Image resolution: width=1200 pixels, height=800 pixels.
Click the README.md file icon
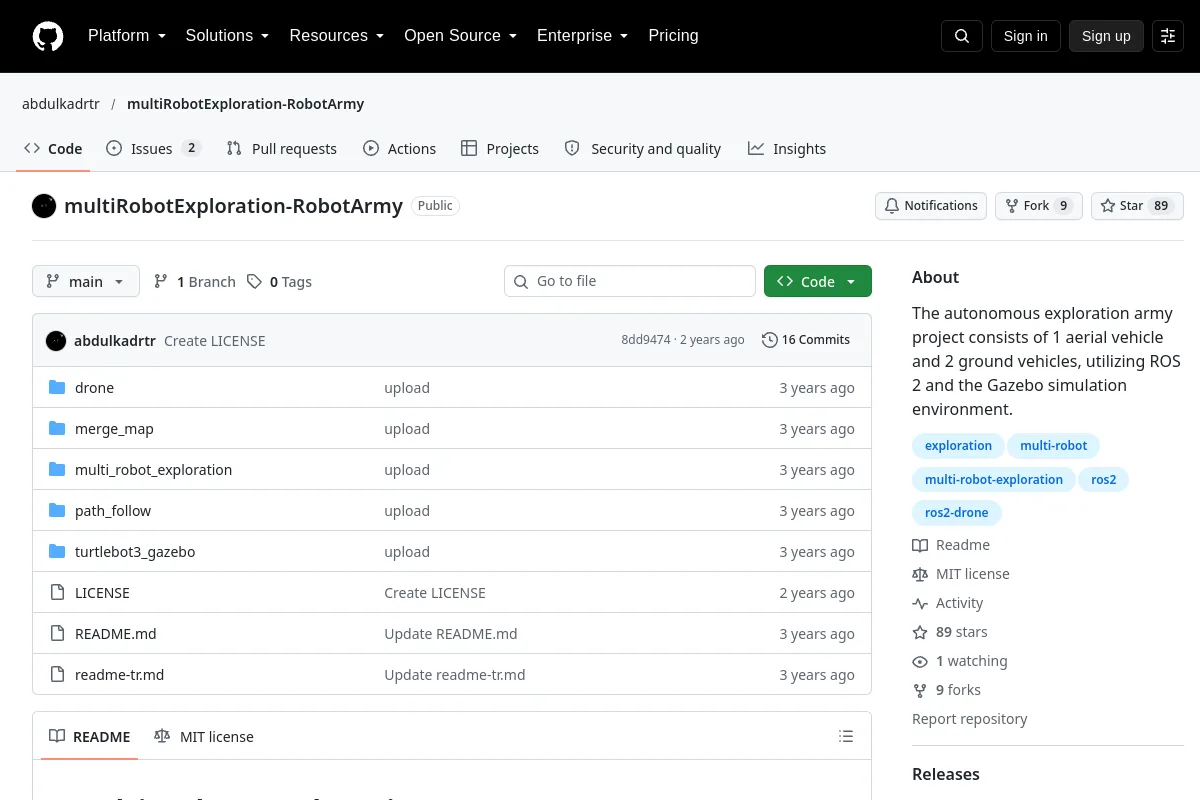tap(57, 634)
